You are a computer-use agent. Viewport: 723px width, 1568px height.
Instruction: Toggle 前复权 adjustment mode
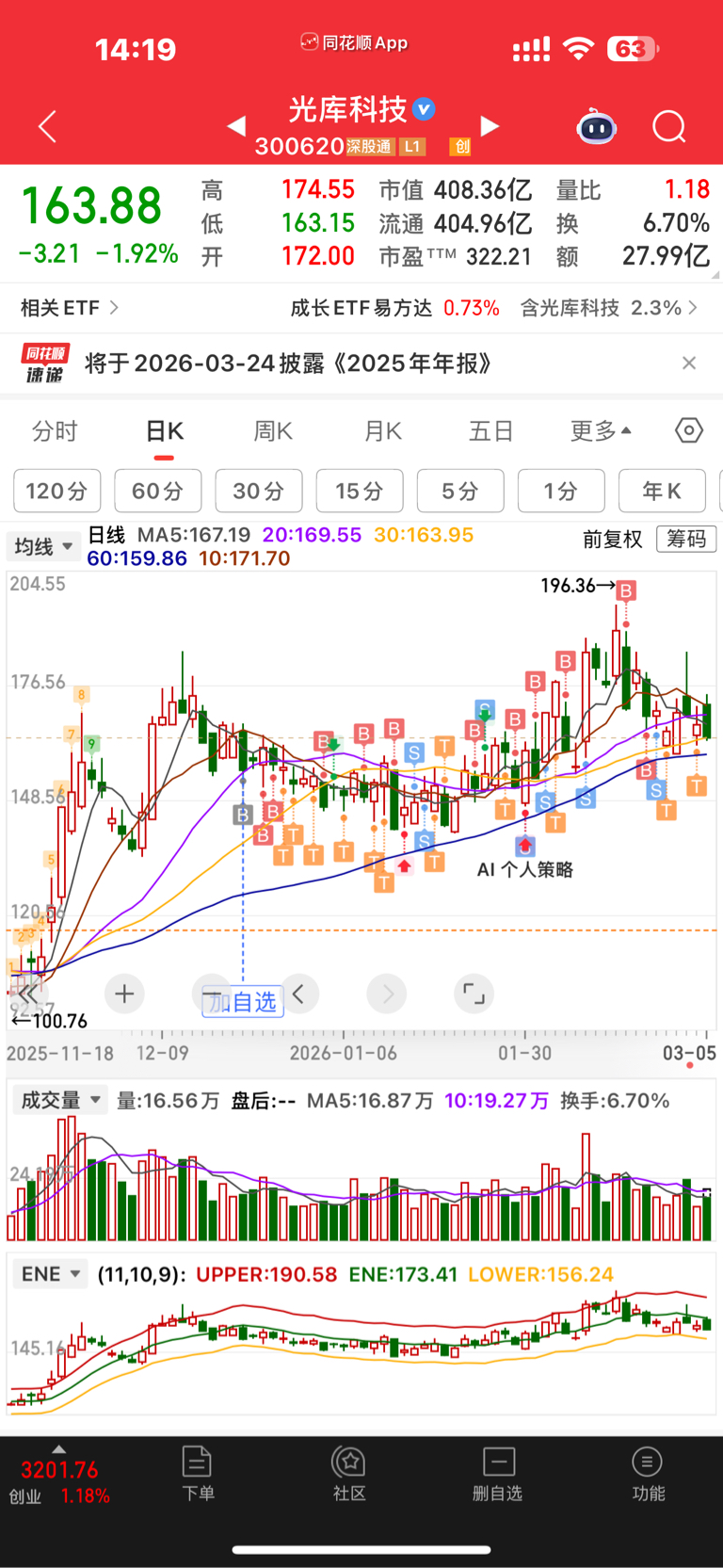coord(612,539)
